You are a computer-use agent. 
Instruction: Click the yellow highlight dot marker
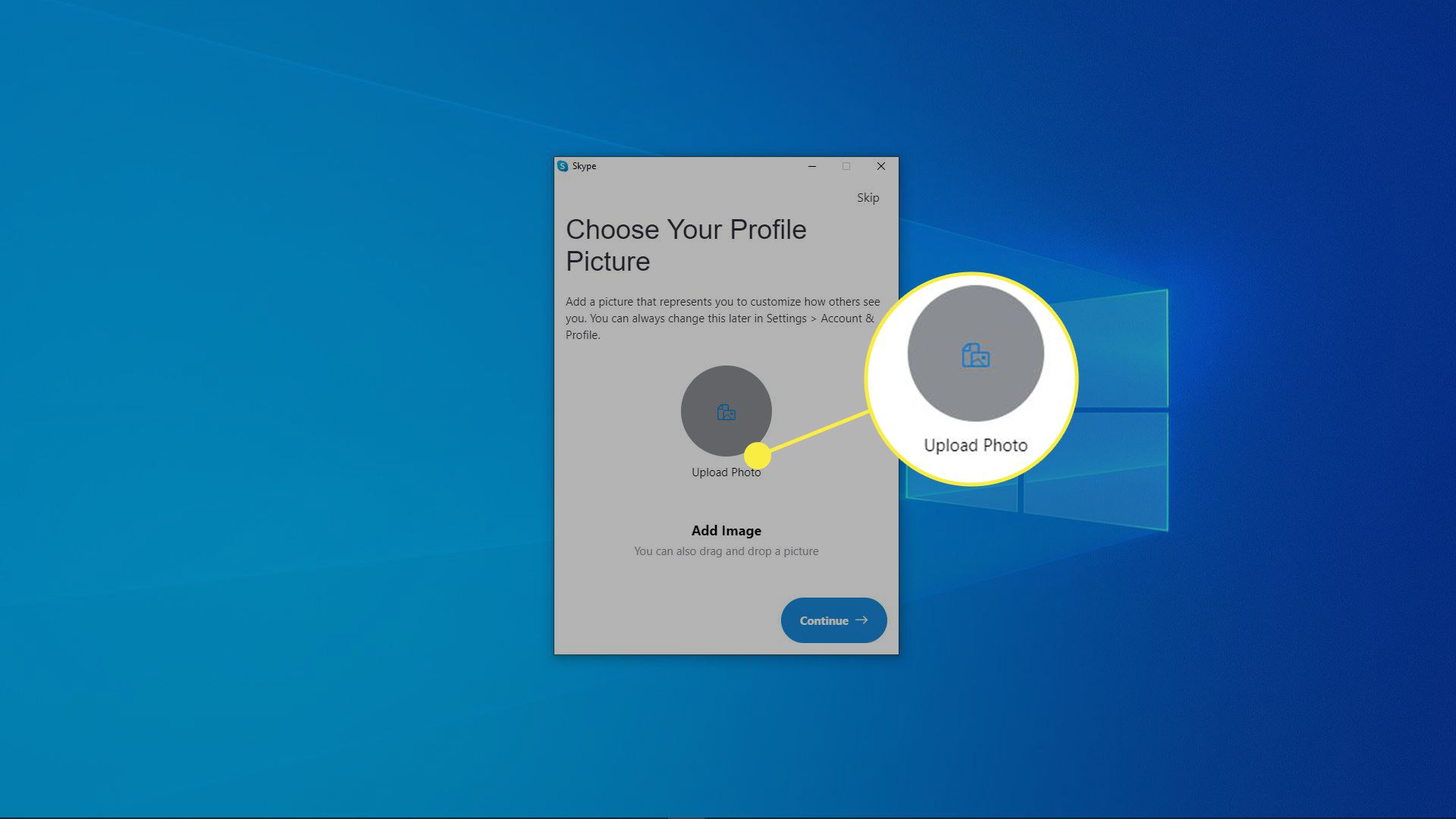pyautogui.click(x=757, y=455)
